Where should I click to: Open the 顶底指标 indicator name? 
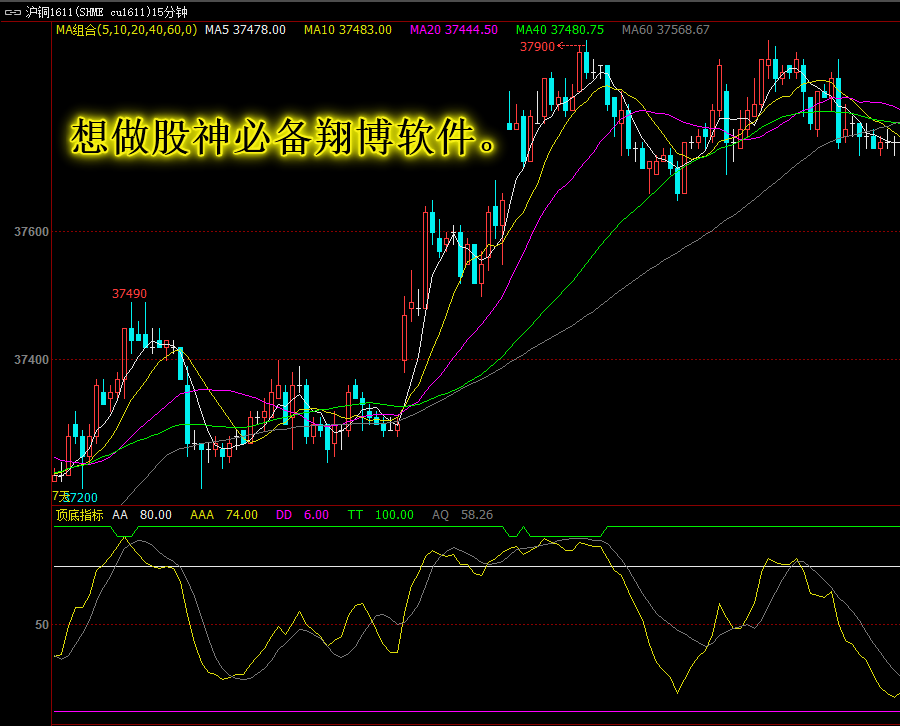tap(79, 515)
